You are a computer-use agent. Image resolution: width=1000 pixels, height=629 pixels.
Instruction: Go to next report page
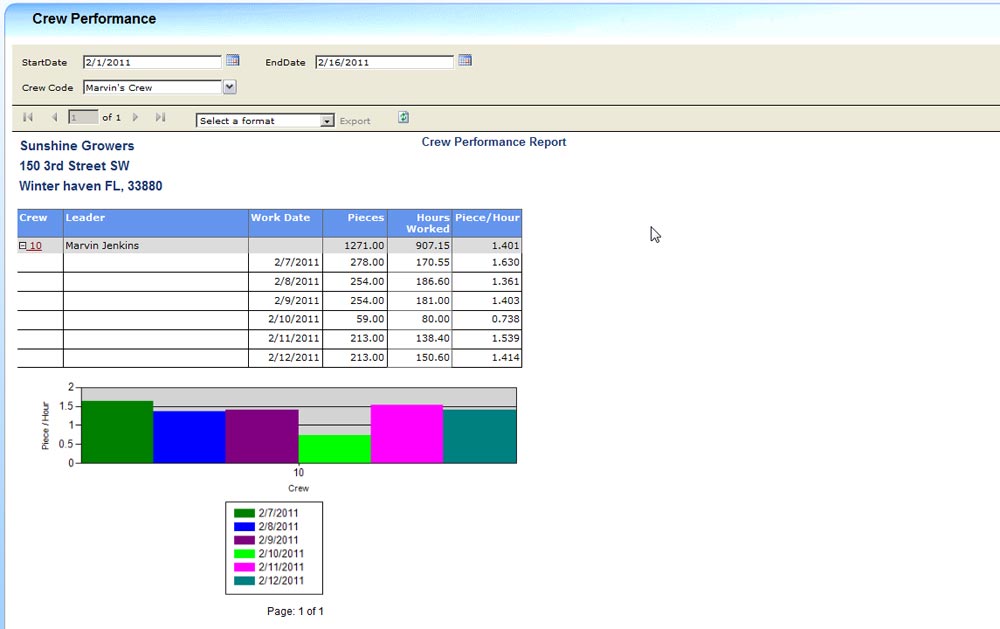[x=135, y=117]
